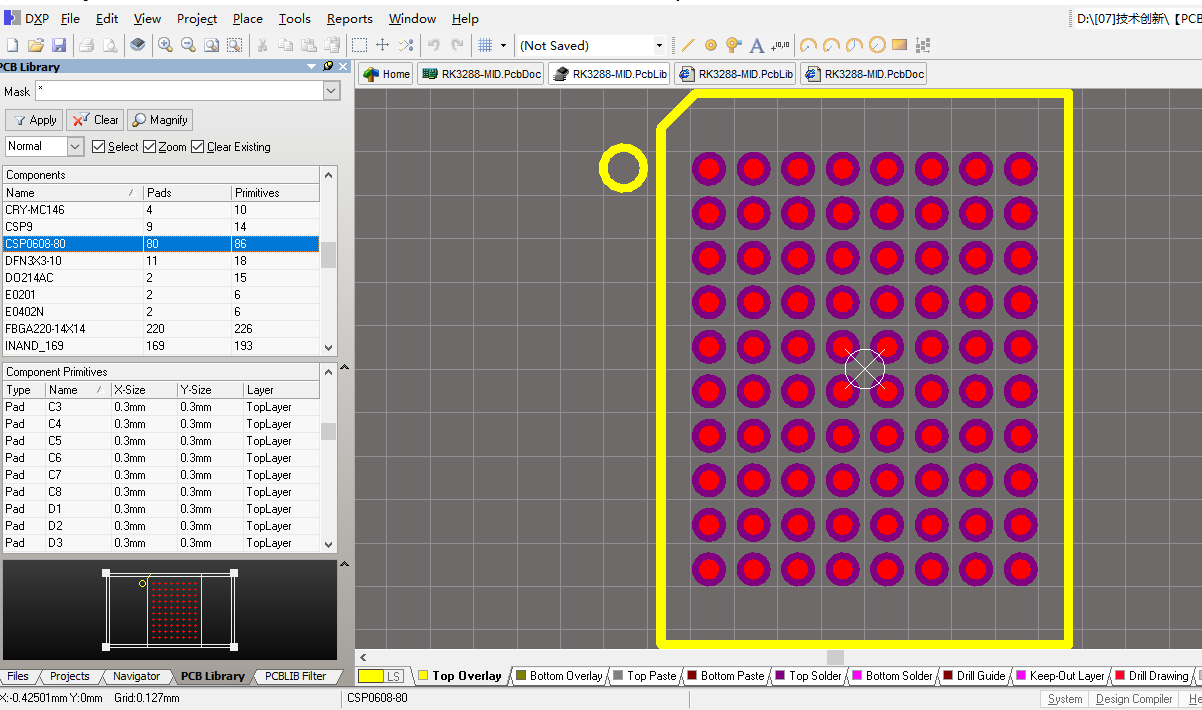Click the yellow LS layer-set color swatch
Image resolution: width=1202 pixels, height=710 pixels.
pos(372,676)
